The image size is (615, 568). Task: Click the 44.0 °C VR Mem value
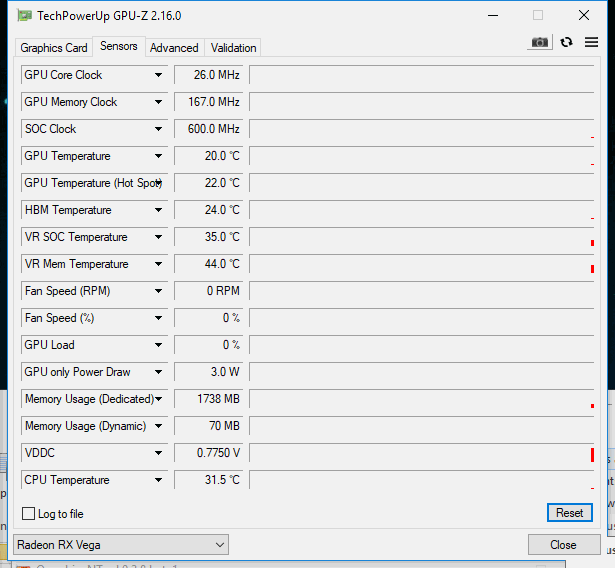coord(209,264)
